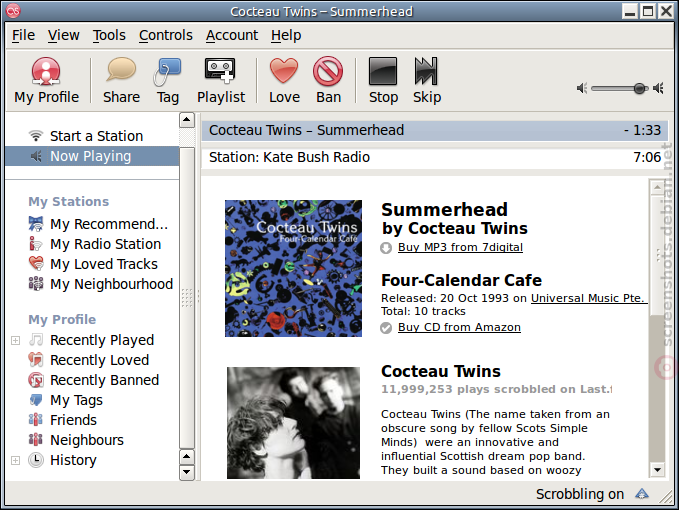This screenshot has height=510, width=679.
Task: Expand the Recently Played tree node
Action: tap(16, 341)
